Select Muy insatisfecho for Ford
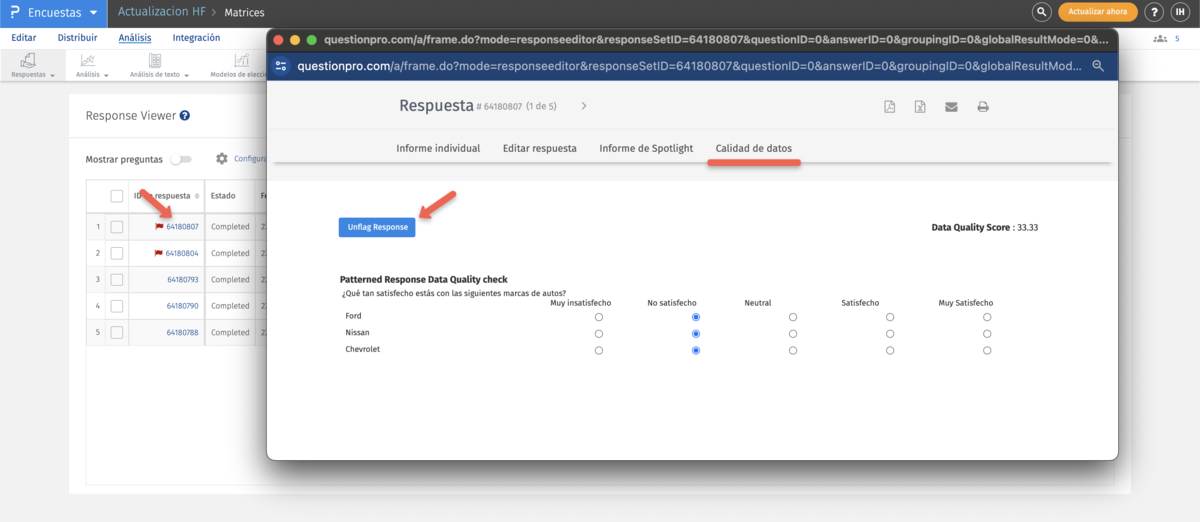1200x522 pixels. coord(599,317)
